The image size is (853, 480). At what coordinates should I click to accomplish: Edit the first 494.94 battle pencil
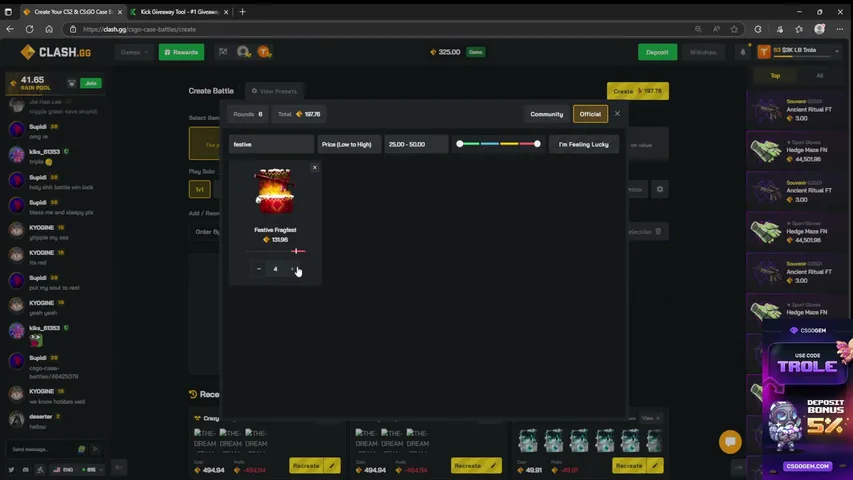(x=332, y=466)
